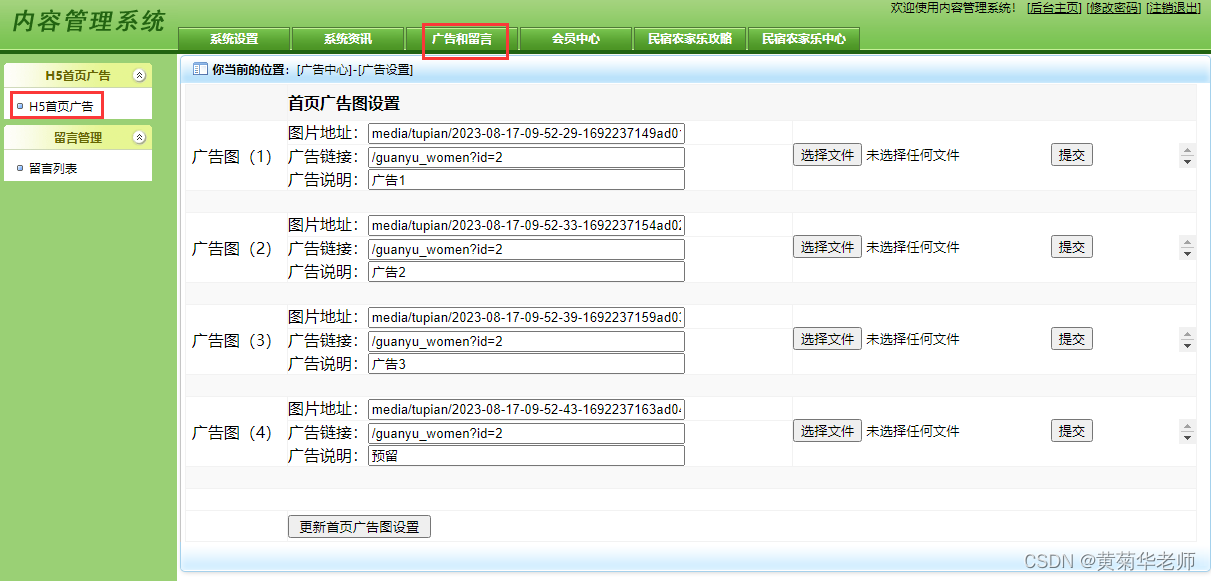This screenshot has width=1211, height=581.
Task: Click the 更新首页广告图设置 button
Action: tap(359, 526)
